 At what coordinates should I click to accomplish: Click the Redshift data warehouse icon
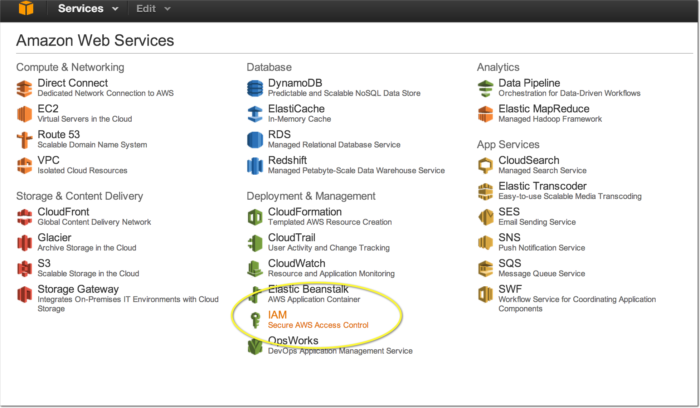pyautogui.click(x=255, y=166)
